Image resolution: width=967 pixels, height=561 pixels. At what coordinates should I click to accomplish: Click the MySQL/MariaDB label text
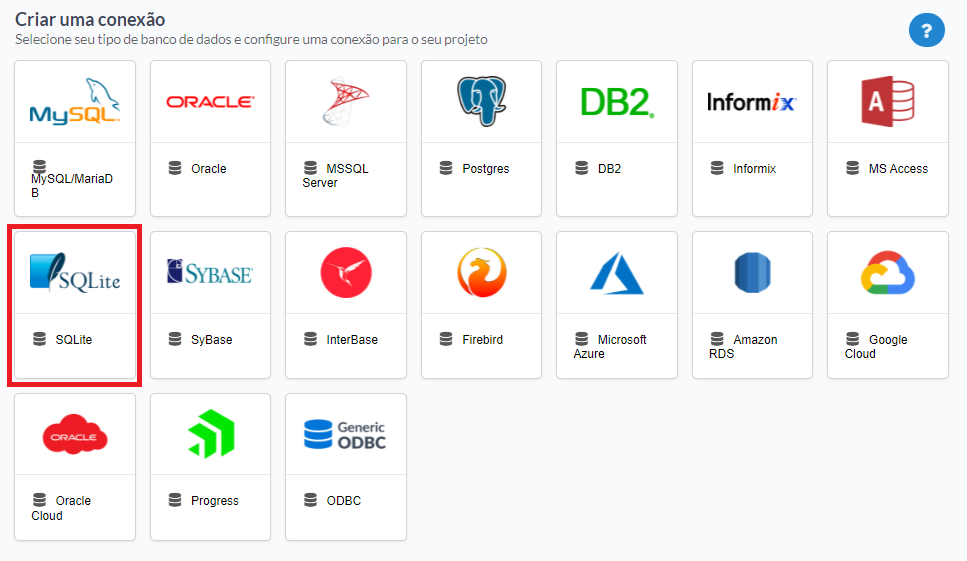point(72,186)
